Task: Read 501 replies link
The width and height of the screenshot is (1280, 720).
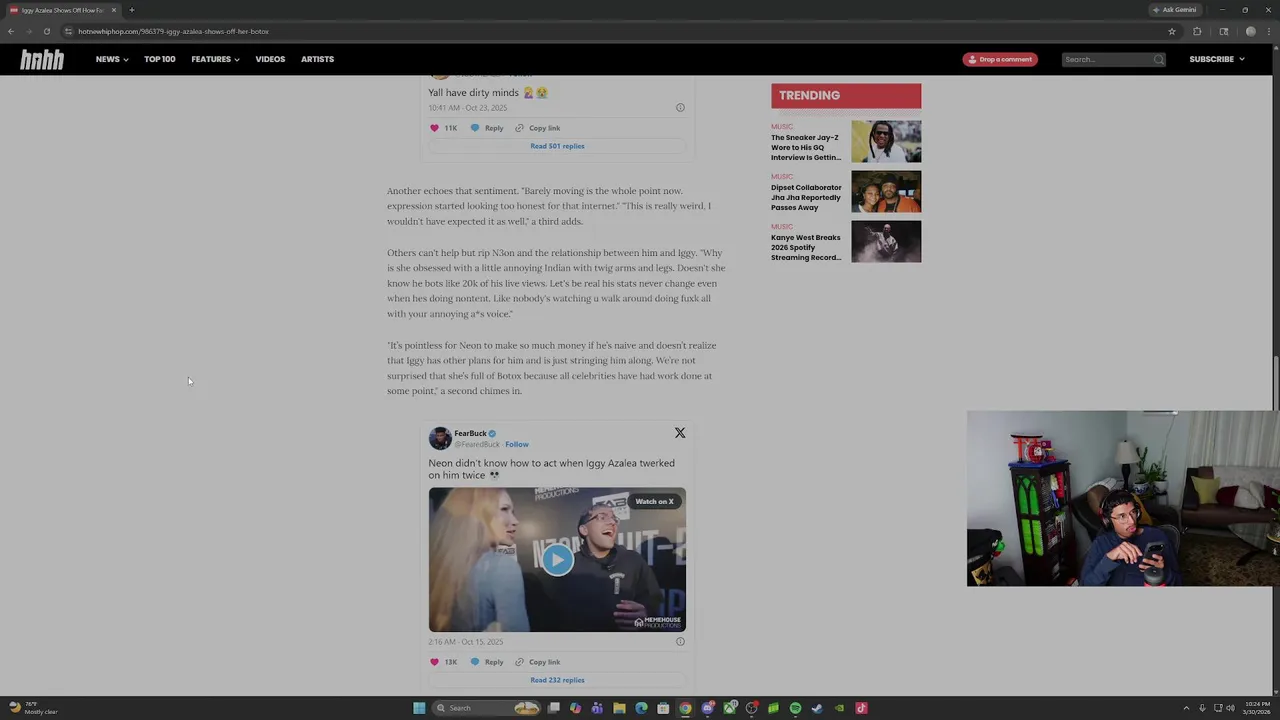Action: coord(557,146)
